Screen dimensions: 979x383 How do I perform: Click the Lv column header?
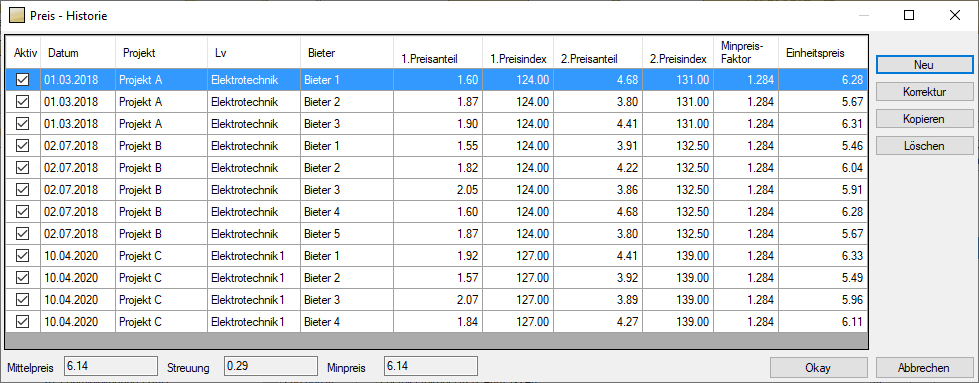(x=253, y=52)
